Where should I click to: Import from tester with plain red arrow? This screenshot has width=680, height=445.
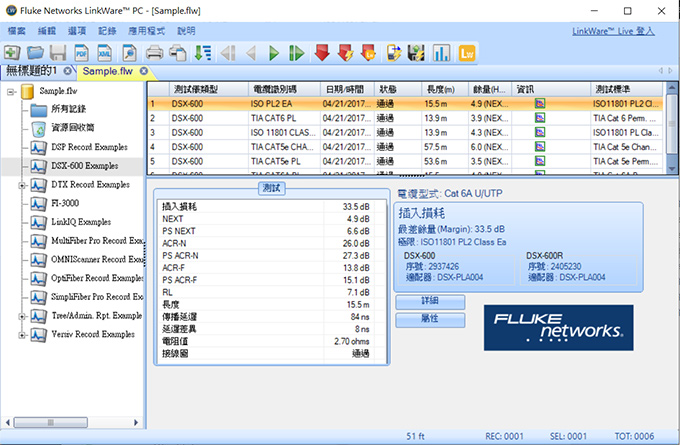pyautogui.click(x=322, y=53)
